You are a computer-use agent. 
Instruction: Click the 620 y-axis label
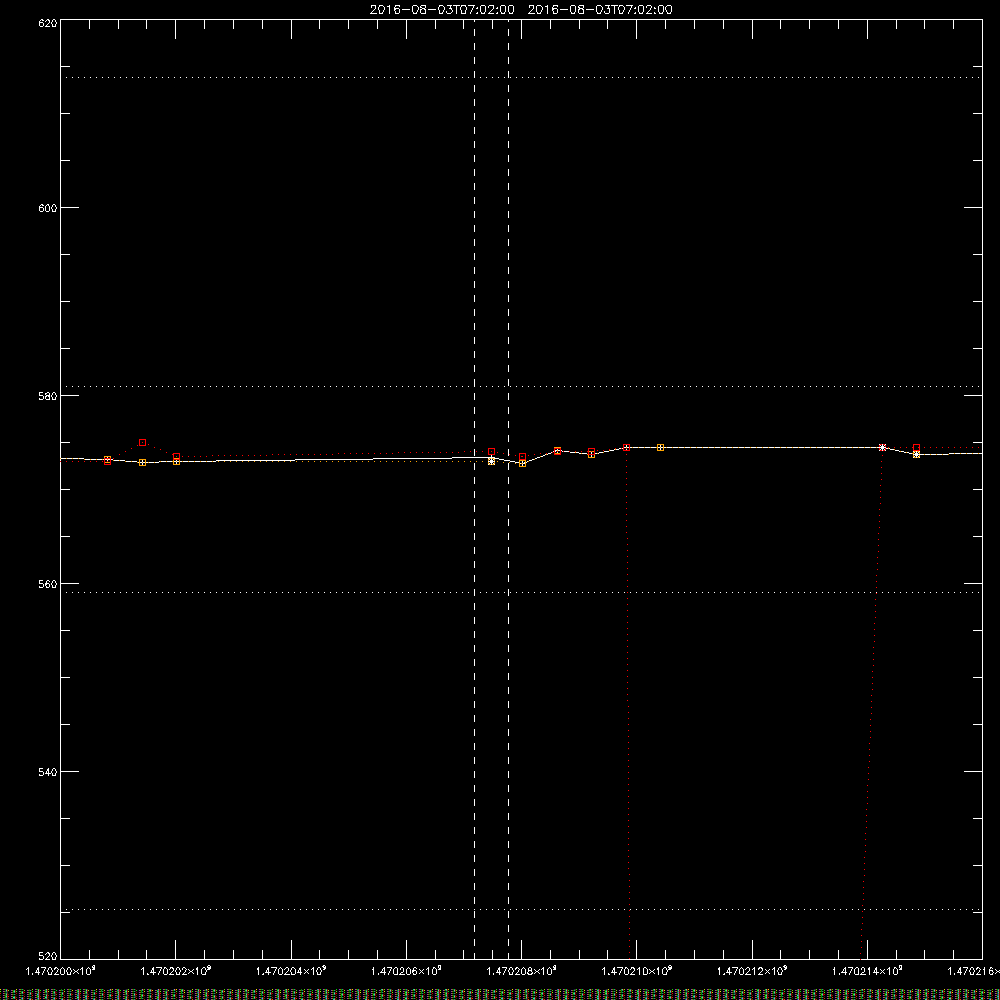coord(48,23)
